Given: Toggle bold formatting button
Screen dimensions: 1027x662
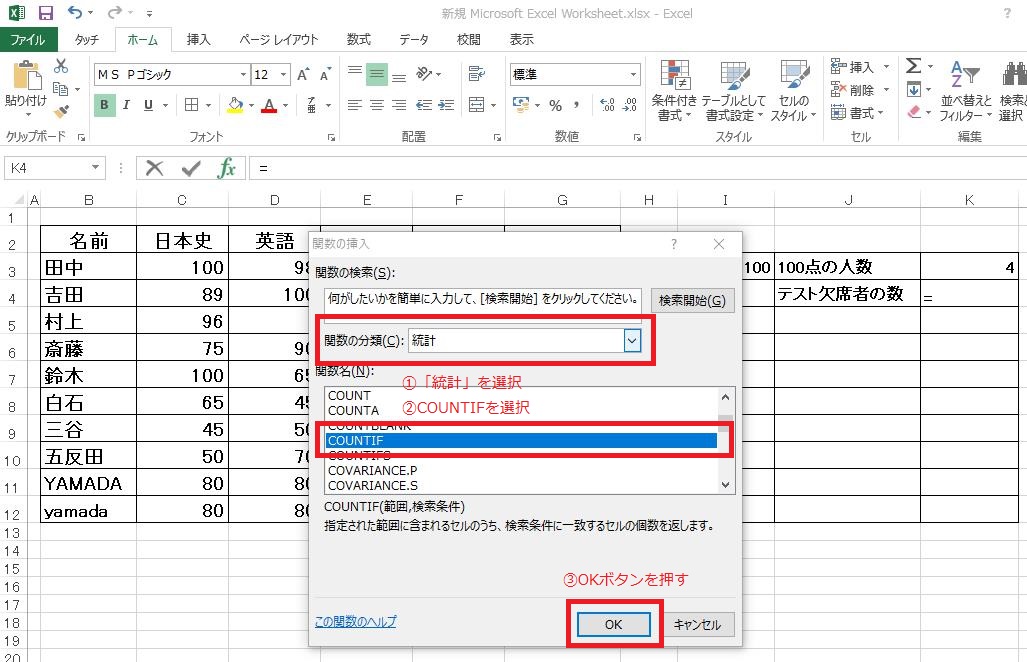Looking at the screenshot, I should coord(105,105).
